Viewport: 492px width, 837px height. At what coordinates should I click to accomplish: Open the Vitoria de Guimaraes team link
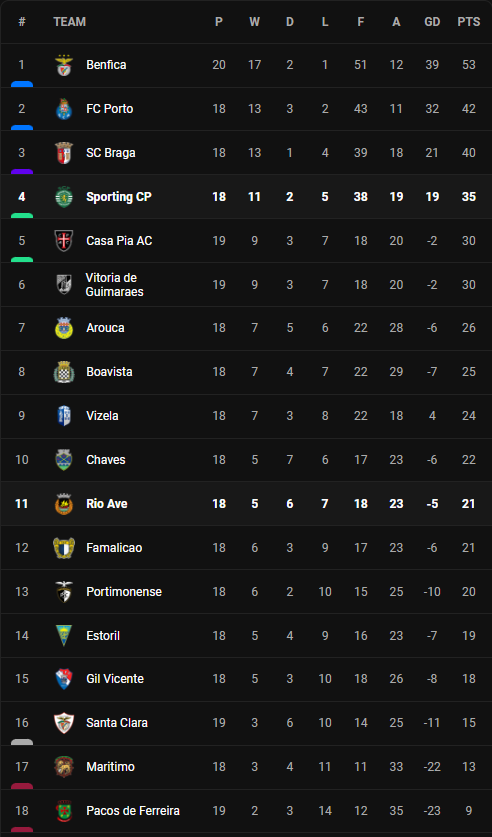pyautogui.click(x=114, y=285)
